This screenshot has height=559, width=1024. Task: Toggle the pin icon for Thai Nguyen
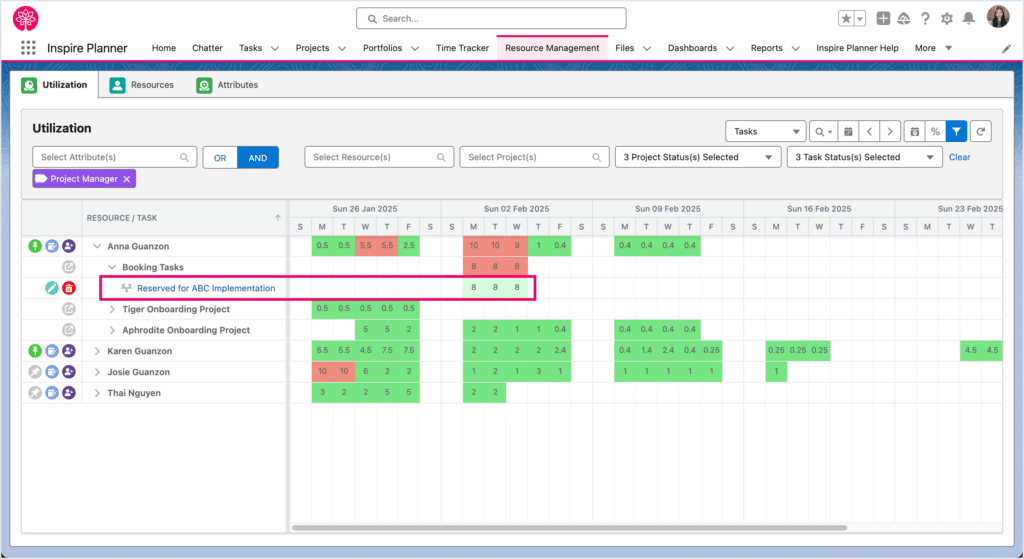[35, 392]
